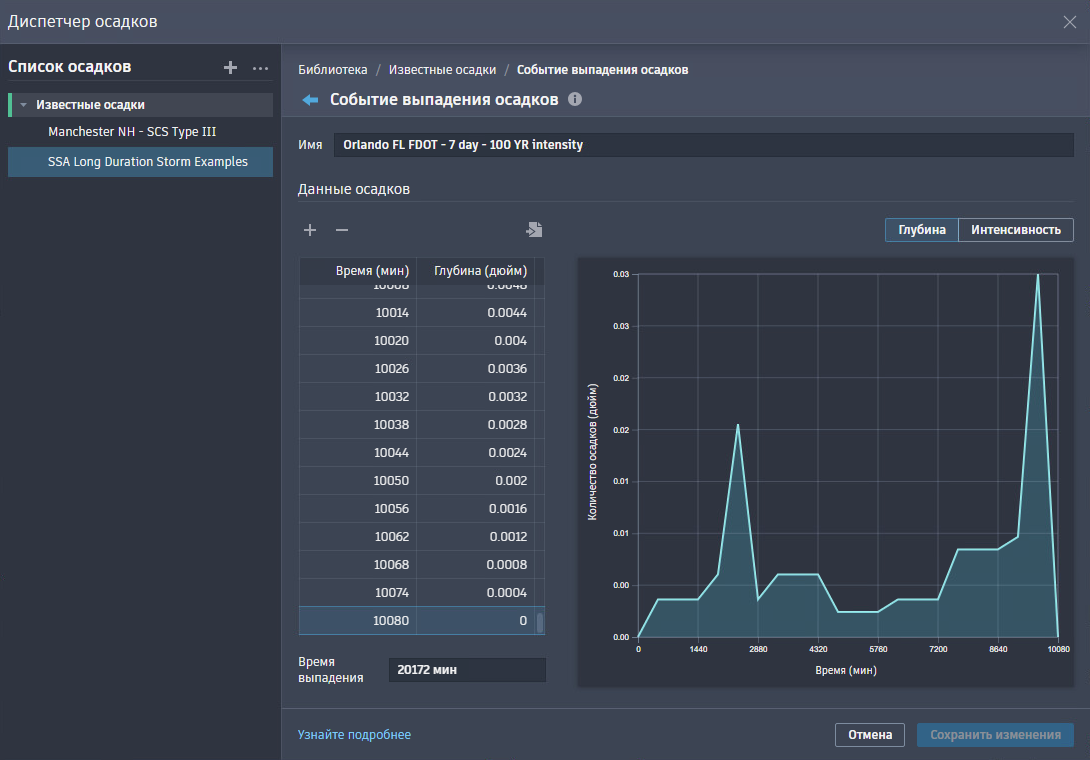
Task: Edit the Имя storm name field
Action: point(703,145)
